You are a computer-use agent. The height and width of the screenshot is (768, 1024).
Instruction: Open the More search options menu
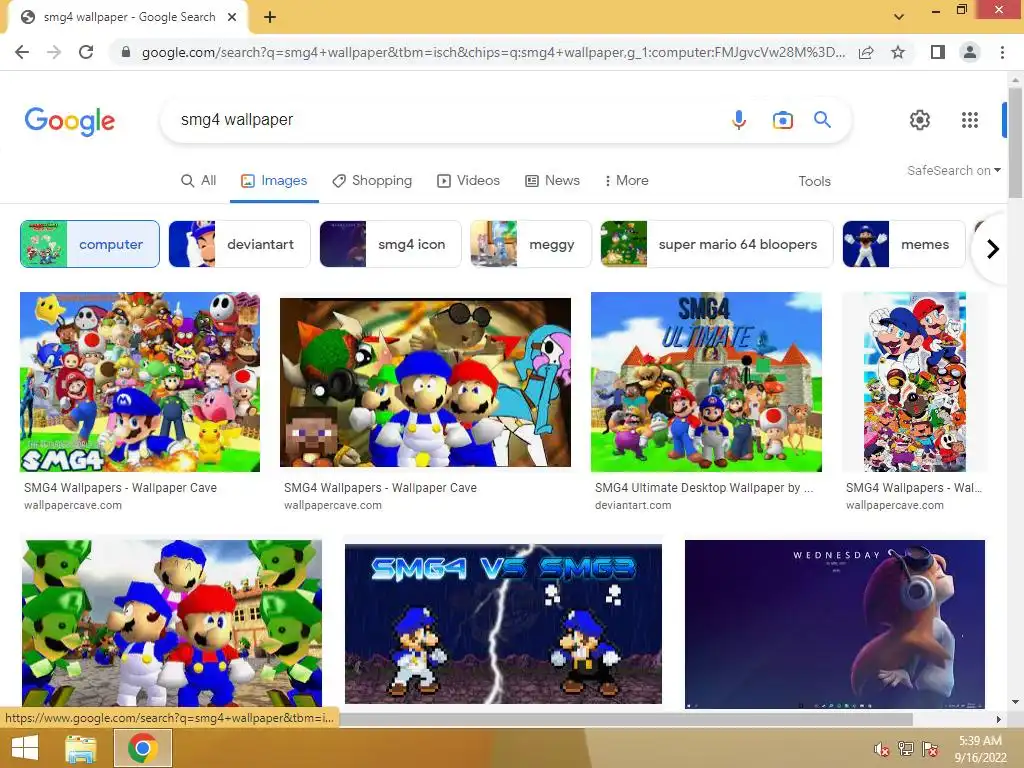pos(626,181)
